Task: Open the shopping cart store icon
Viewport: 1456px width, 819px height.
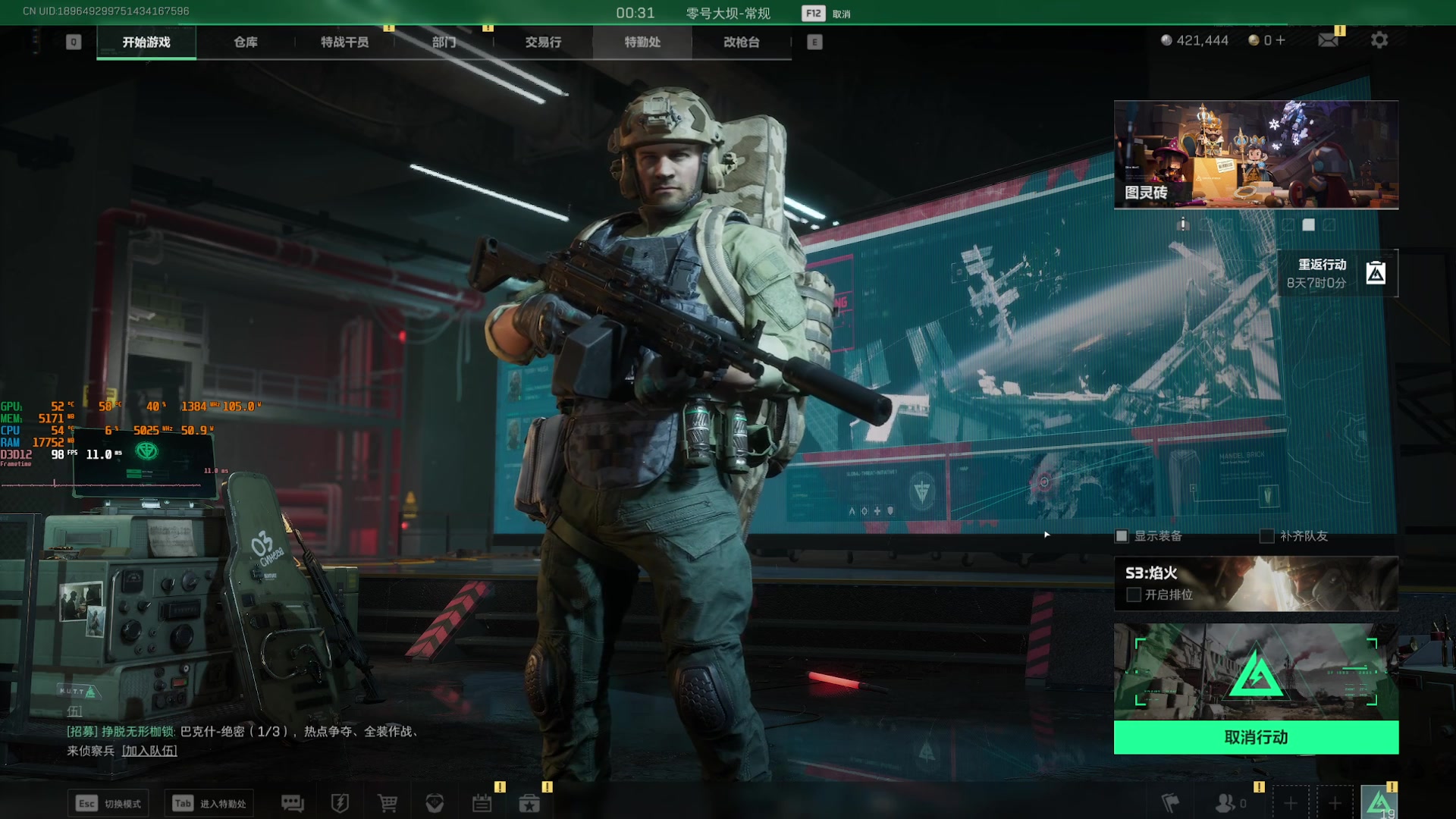Action: coord(388,803)
